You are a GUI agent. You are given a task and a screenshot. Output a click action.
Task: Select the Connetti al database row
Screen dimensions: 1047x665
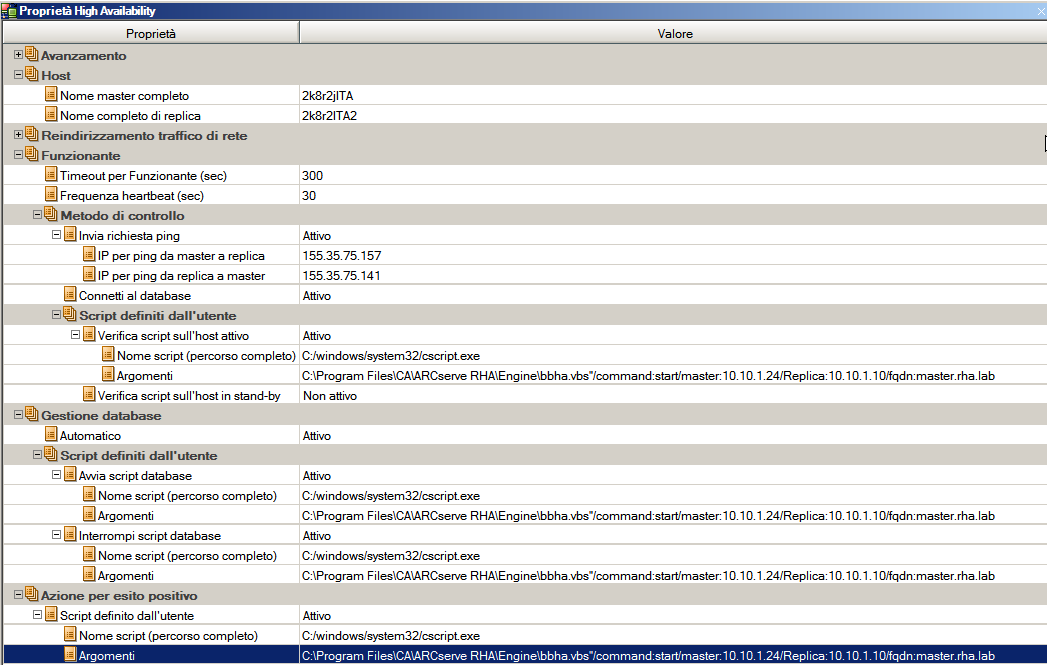[x=134, y=296]
